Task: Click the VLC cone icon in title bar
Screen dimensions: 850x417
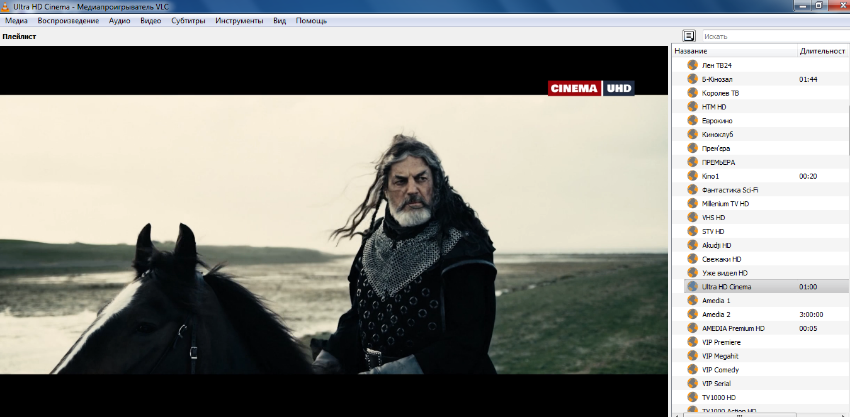Action: tap(6, 5)
